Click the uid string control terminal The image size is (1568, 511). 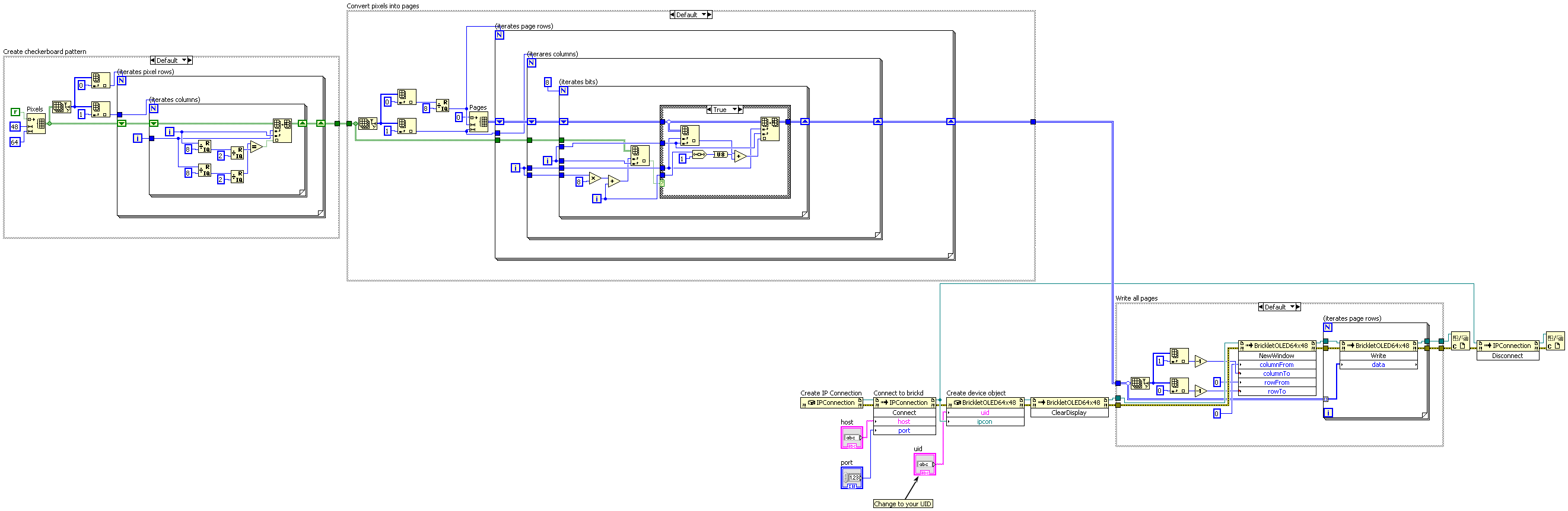point(925,464)
